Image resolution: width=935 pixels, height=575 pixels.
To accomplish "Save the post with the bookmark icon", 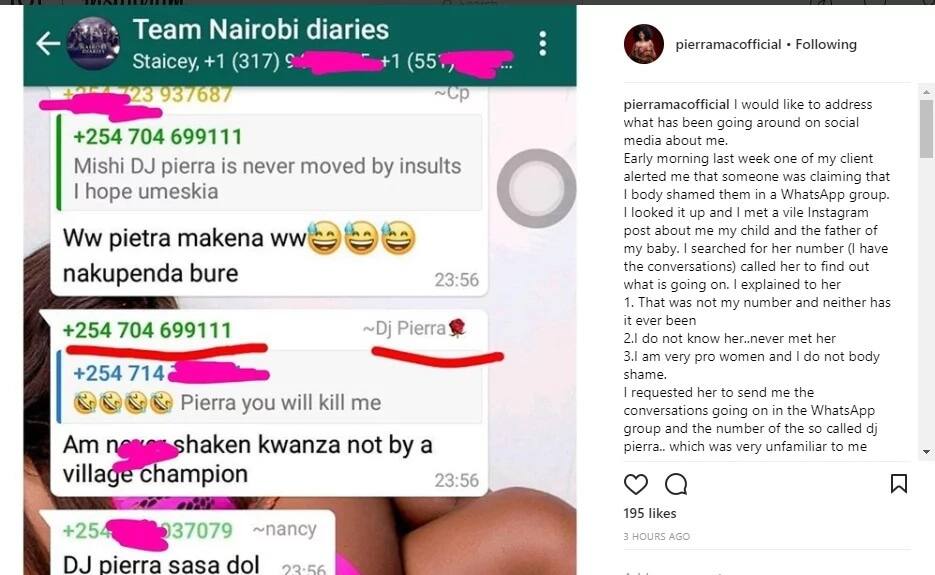I will tap(899, 484).
